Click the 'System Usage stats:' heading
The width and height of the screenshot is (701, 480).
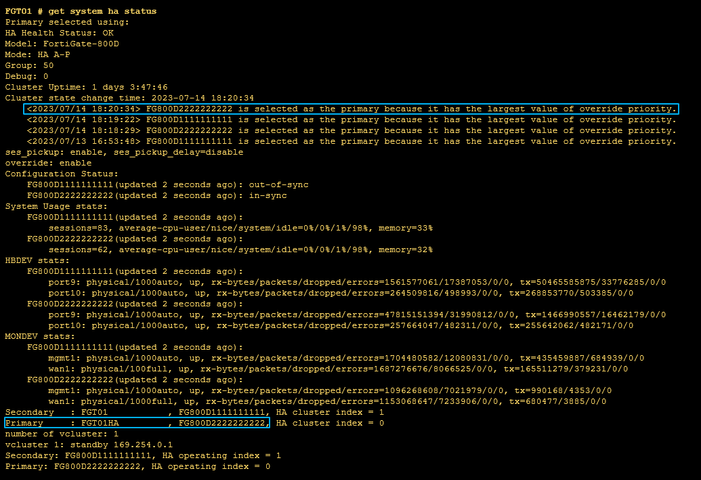[56, 206]
